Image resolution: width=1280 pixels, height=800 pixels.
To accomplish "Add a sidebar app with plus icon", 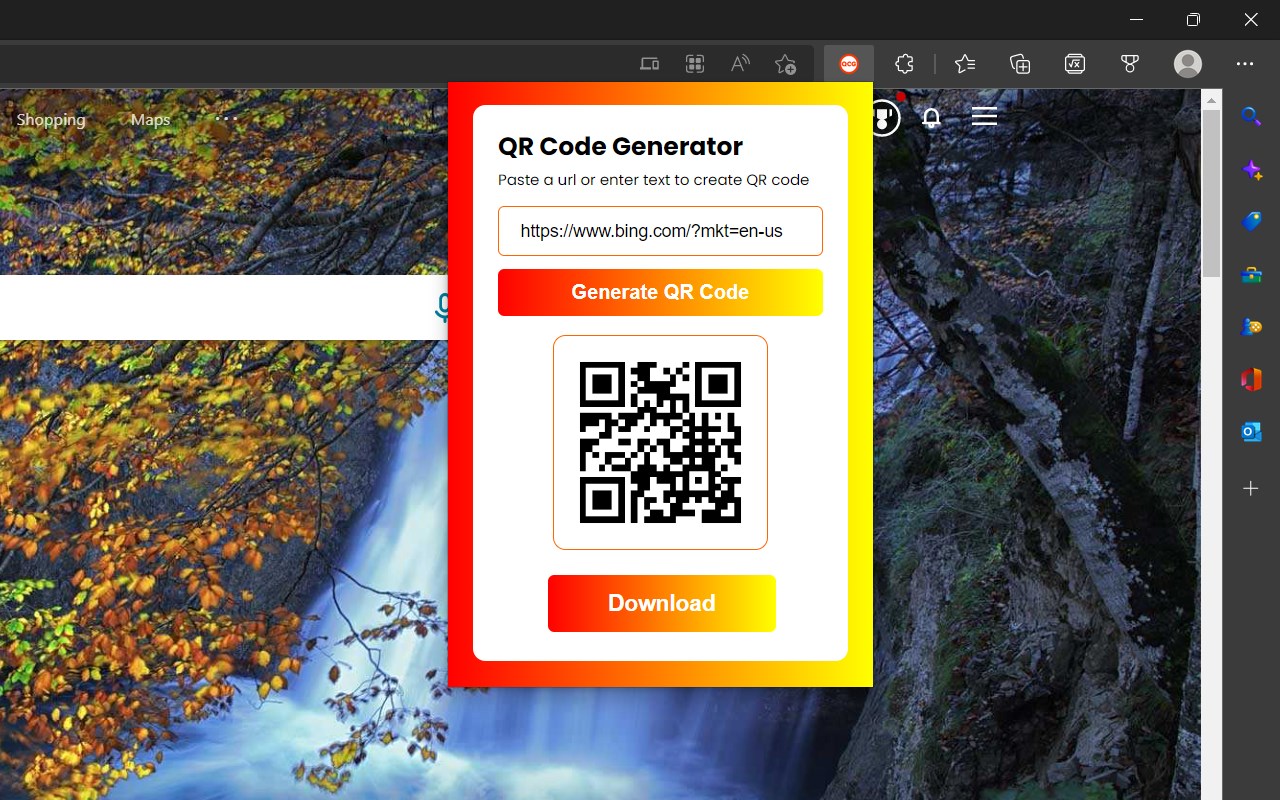I will point(1251,488).
